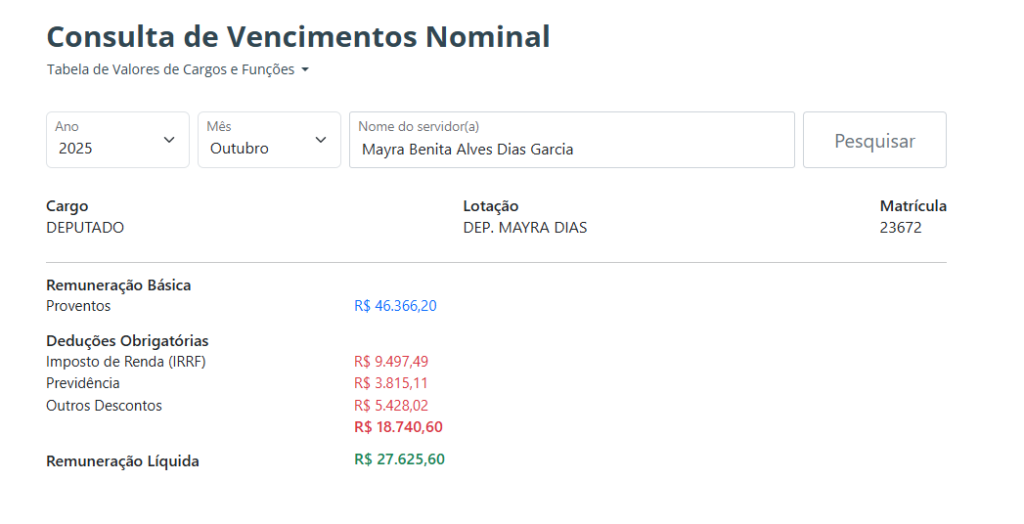Click the Outros Descontos amount R$ 5.428,02
This screenshot has height=524, width=1024.
coord(391,406)
